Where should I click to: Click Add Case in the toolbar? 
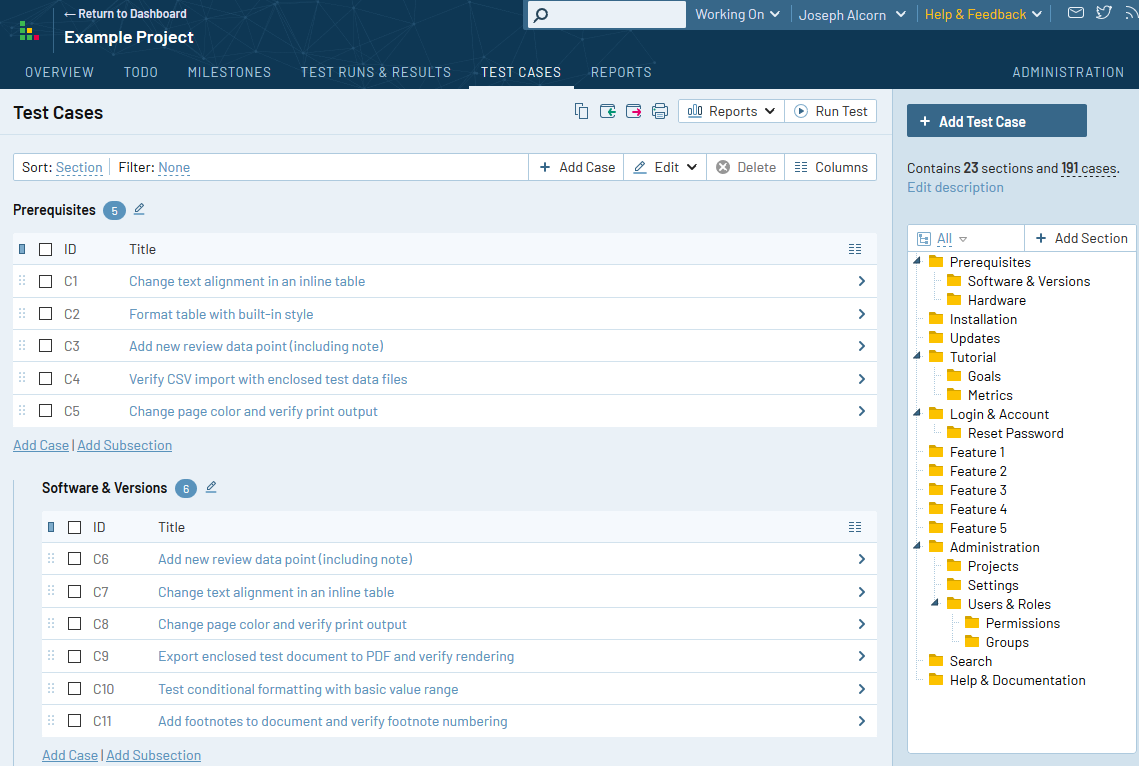pyautogui.click(x=577, y=167)
